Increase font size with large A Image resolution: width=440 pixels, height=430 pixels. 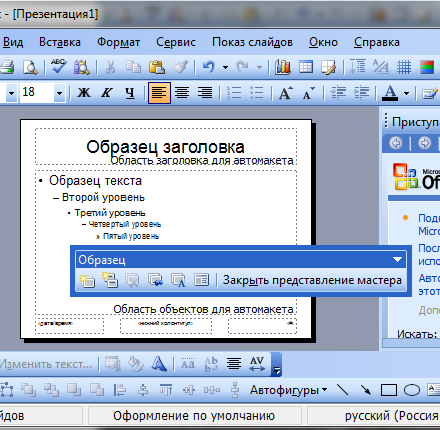click(285, 93)
